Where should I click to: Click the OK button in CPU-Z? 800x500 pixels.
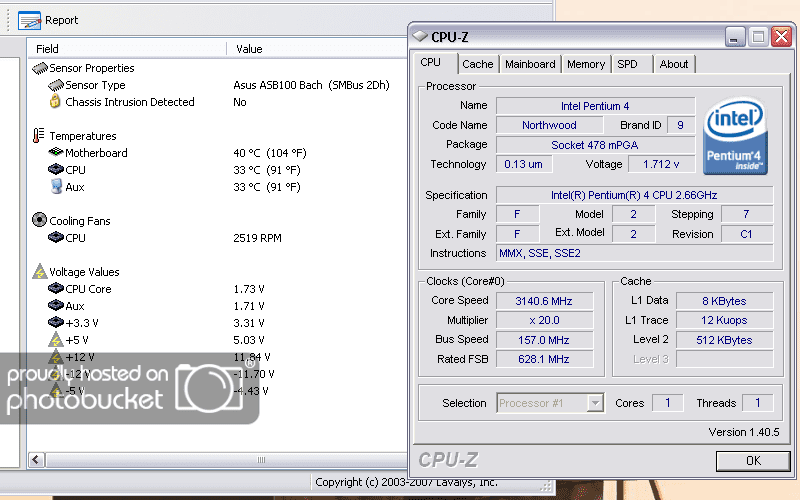click(x=753, y=461)
